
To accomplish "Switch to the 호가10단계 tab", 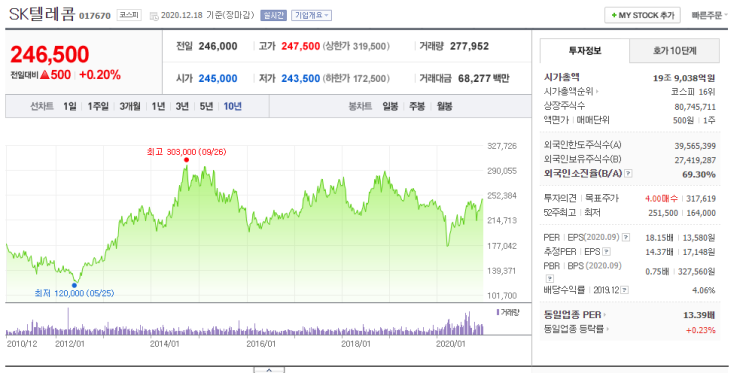I will click(675, 51).
